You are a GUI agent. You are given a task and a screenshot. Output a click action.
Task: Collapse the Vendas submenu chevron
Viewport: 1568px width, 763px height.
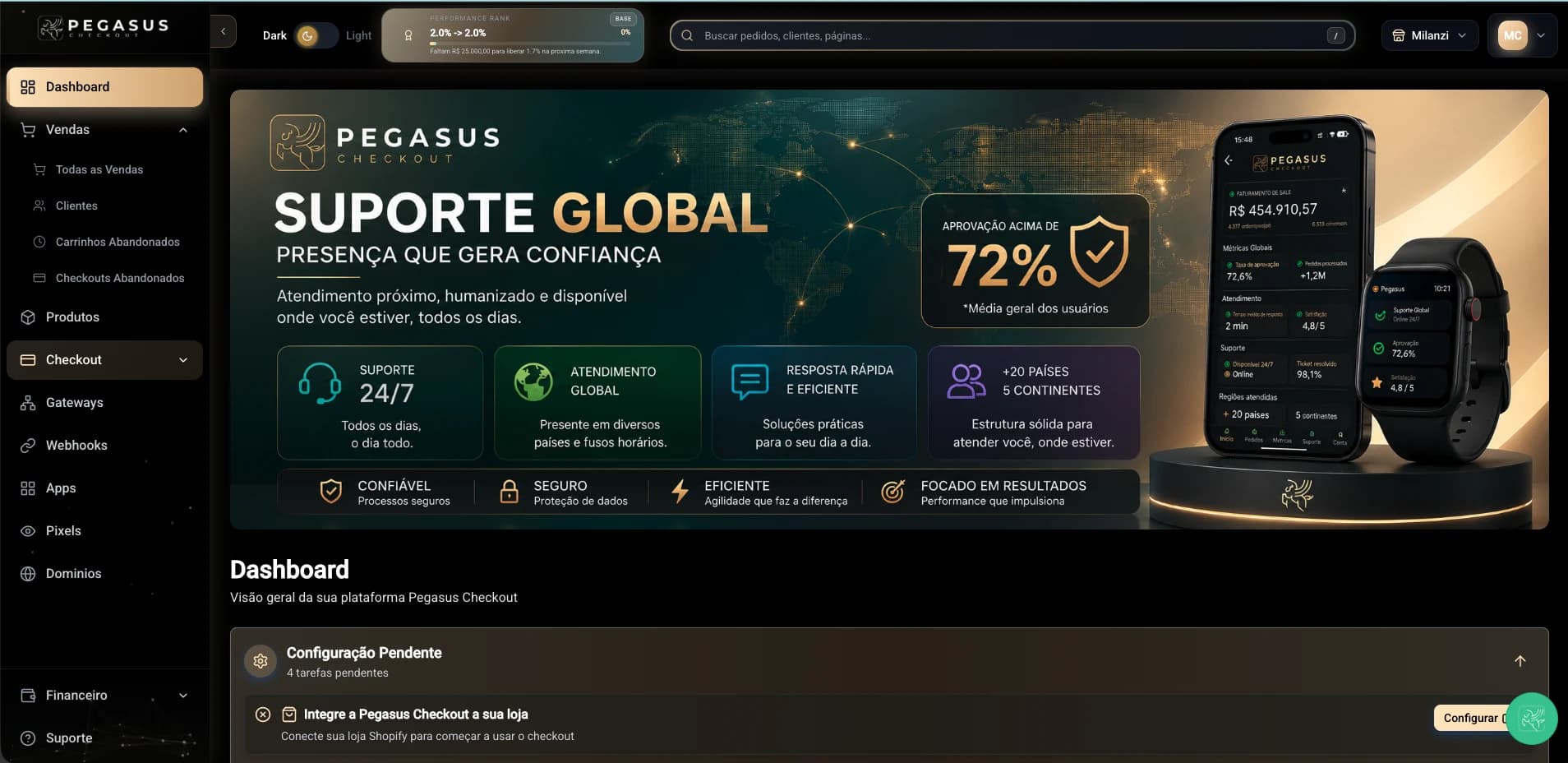183,130
